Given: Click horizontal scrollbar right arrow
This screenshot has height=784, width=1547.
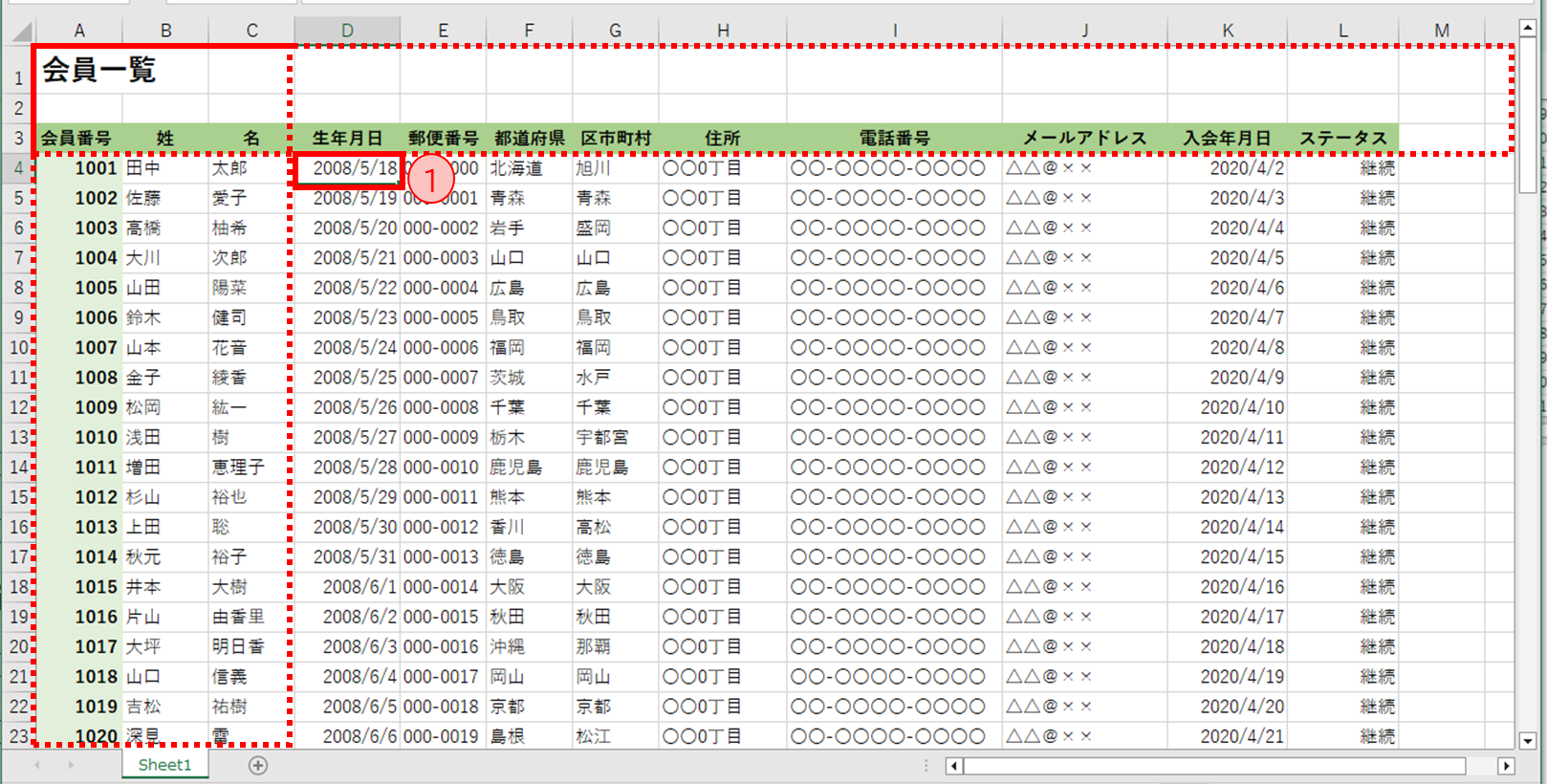Looking at the screenshot, I should 1506,766.
